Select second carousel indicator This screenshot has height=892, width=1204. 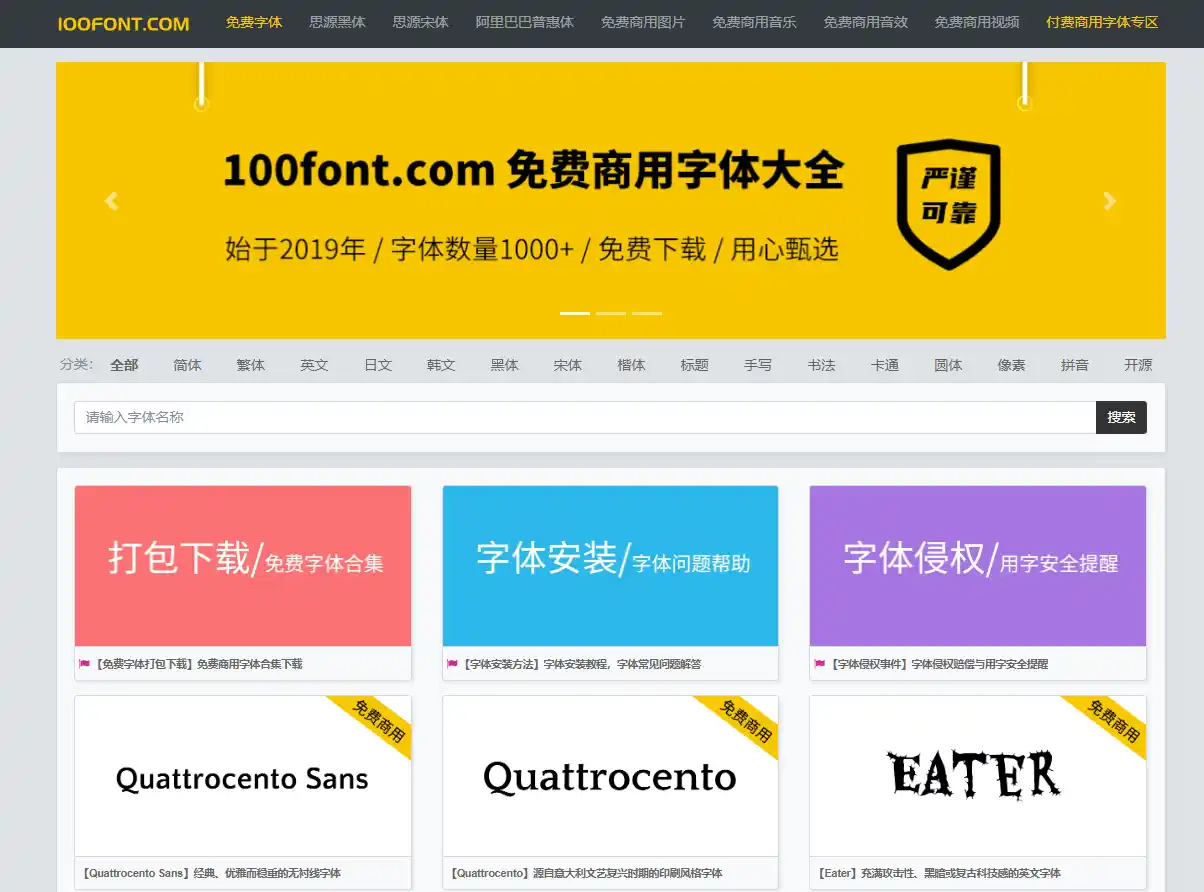click(x=611, y=313)
